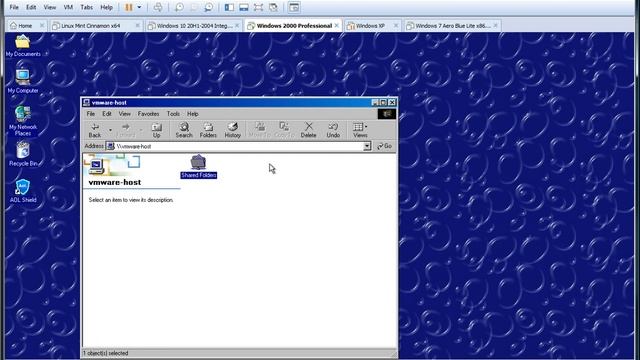Image resolution: width=640 pixels, height=360 pixels.
Task: Open VMware Help menu
Action: pyautogui.click(x=107, y=7)
